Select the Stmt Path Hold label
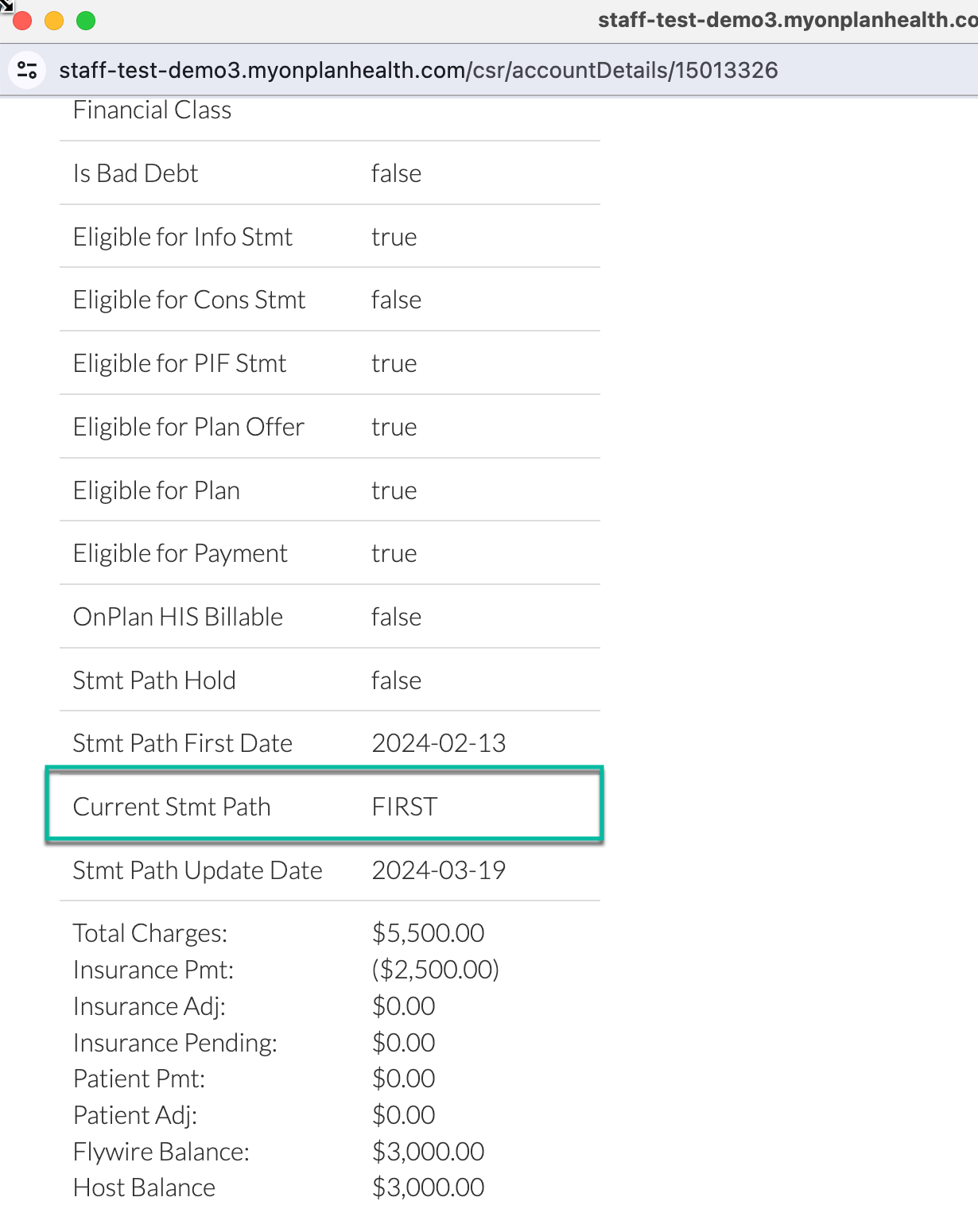Viewport: 978px width, 1232px height. (x=153, y=680)
